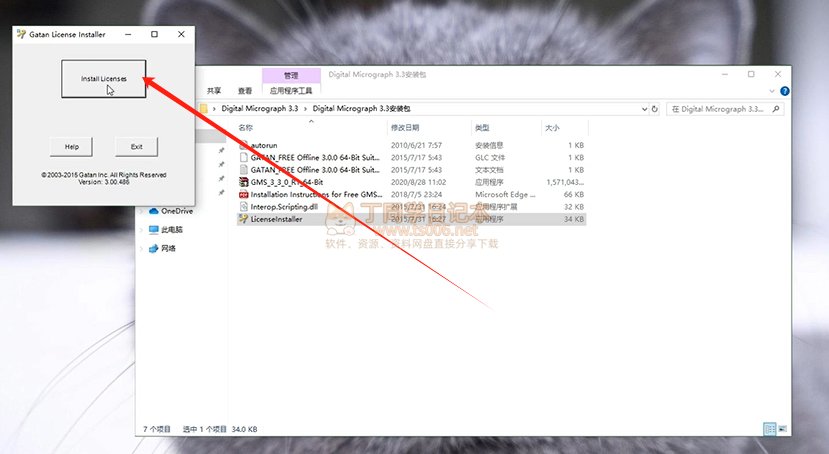Click the 安装信息 type cell
Viewport: 829px width, 454px height.
[x=489, y=145]
